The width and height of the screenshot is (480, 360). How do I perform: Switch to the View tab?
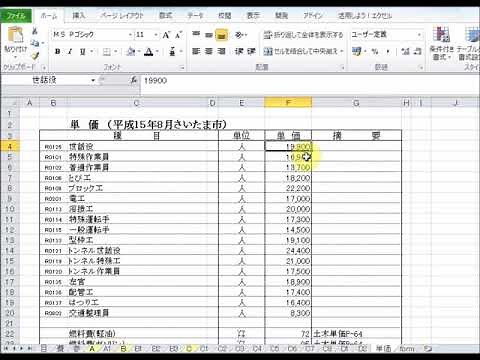(x=253, y=15)
